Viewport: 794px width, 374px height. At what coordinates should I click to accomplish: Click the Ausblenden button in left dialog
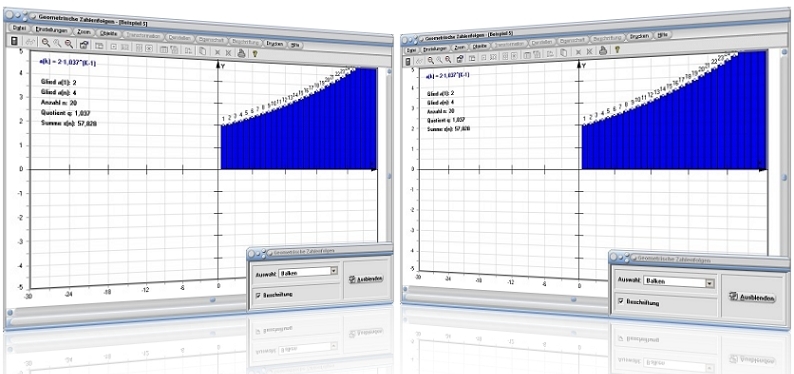366,278
